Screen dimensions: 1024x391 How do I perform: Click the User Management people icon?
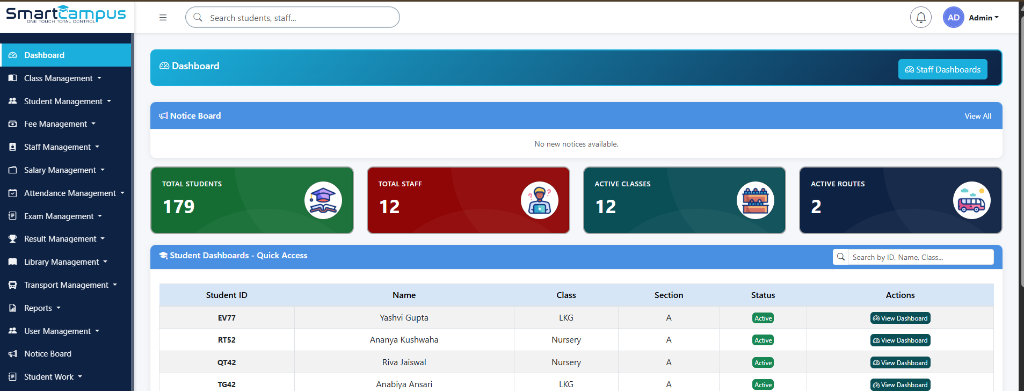coord(12,331)
